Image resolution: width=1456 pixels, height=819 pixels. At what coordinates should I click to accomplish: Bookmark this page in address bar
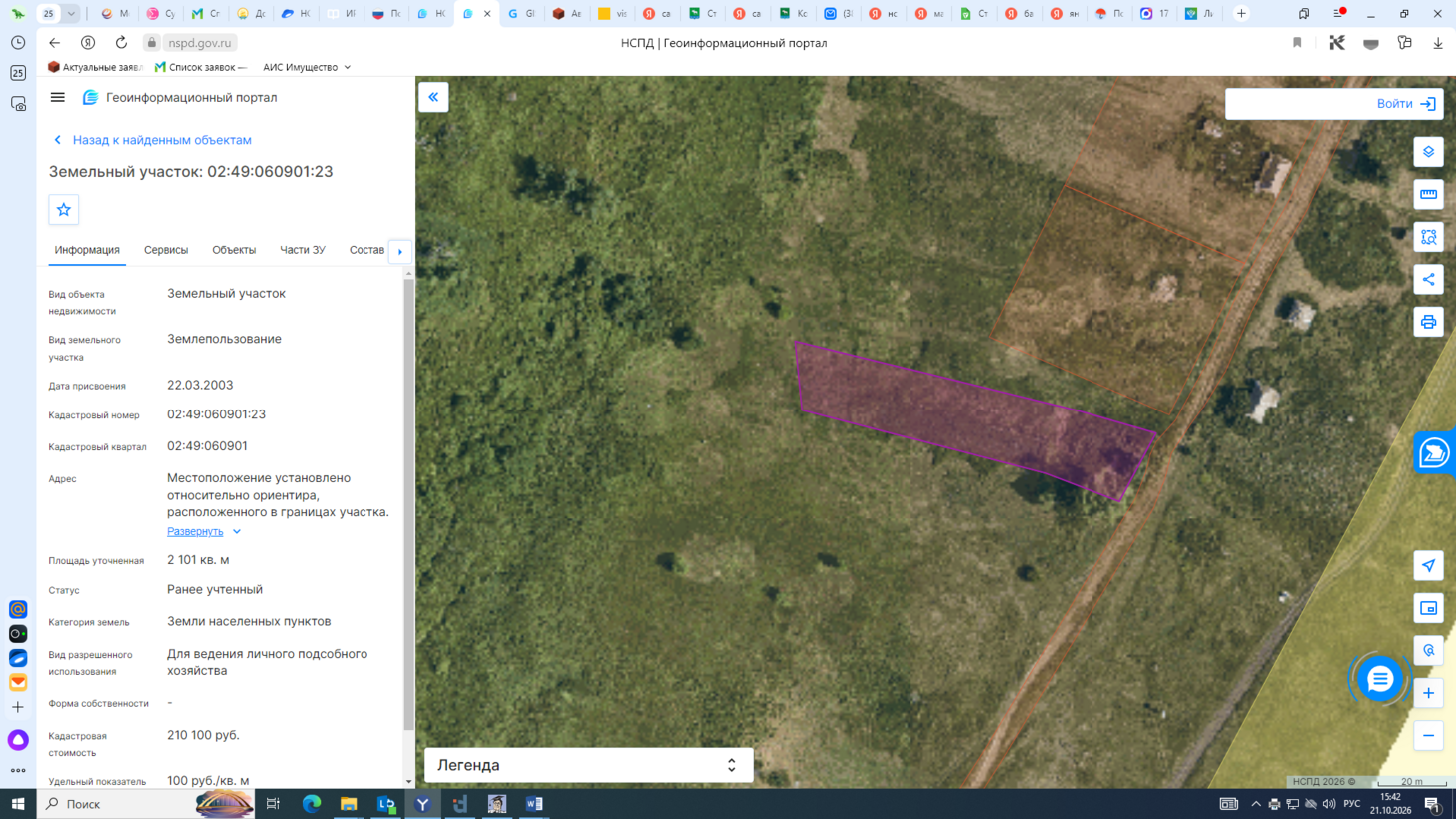click(1297, 43)
